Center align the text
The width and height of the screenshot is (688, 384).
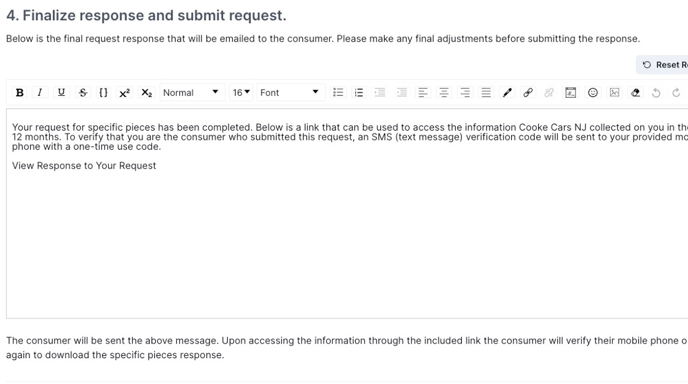[444, 93]
